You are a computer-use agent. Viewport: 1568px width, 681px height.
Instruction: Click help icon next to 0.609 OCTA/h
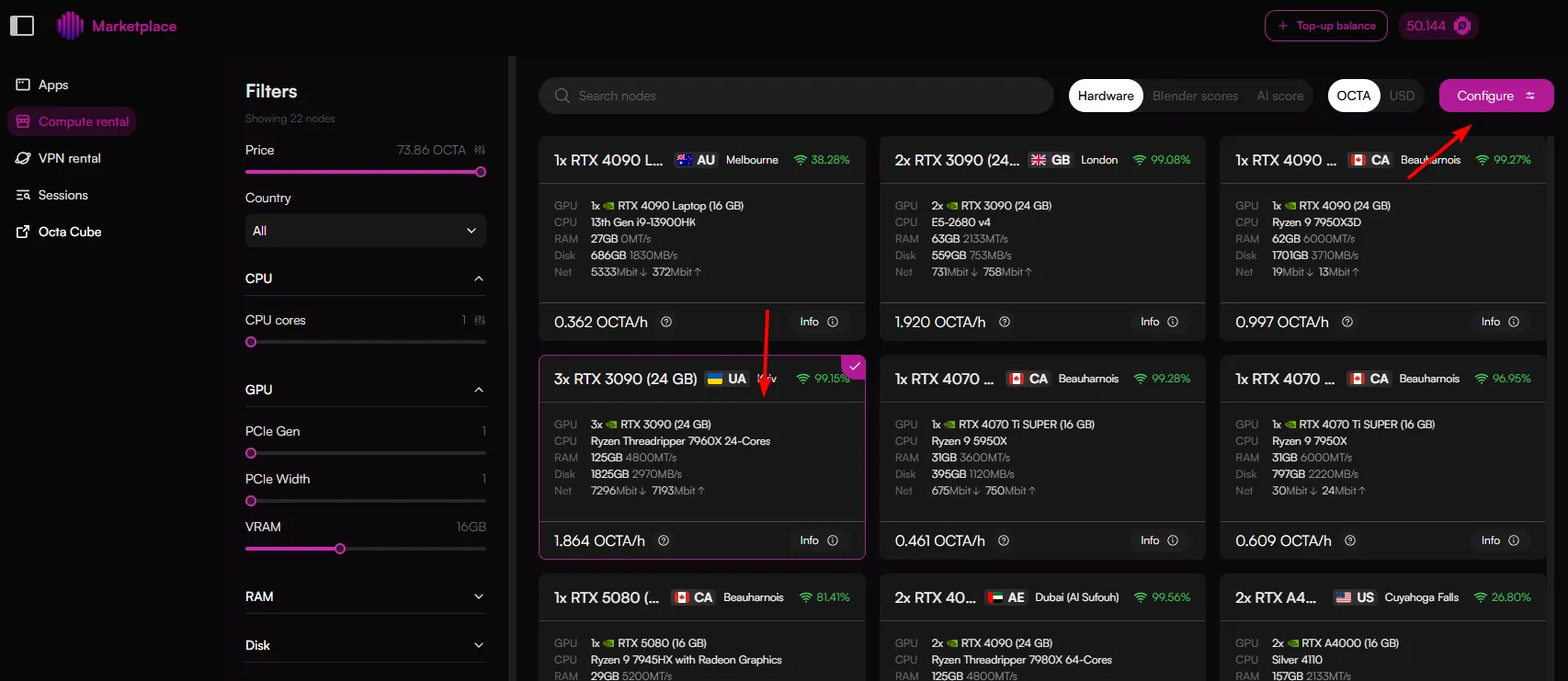tap(1350, 540)
